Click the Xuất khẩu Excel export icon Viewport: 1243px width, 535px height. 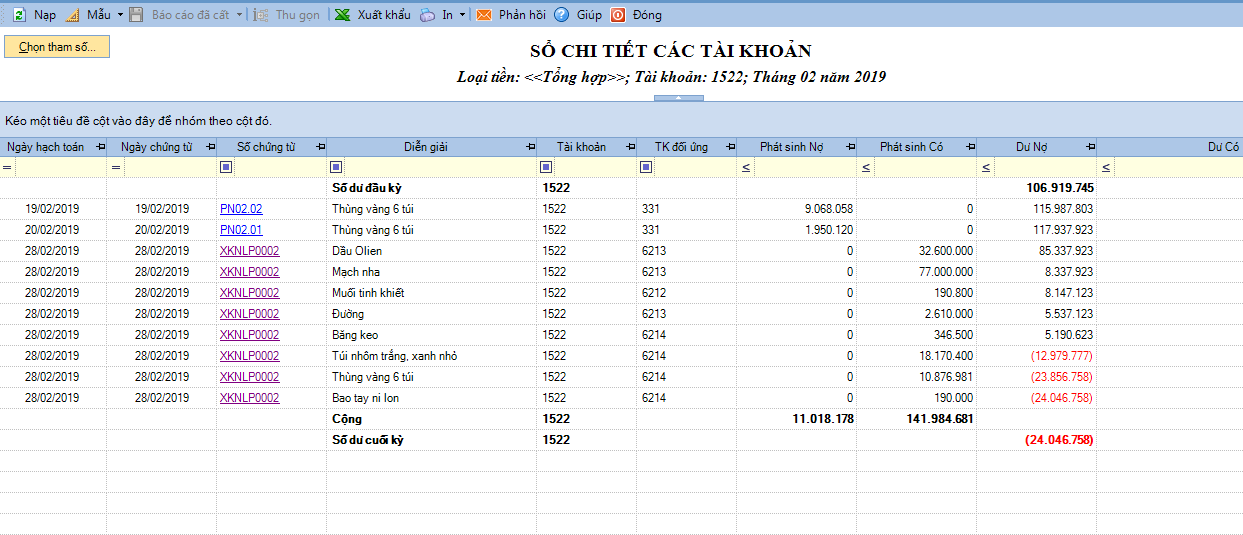tap(342, 15)
